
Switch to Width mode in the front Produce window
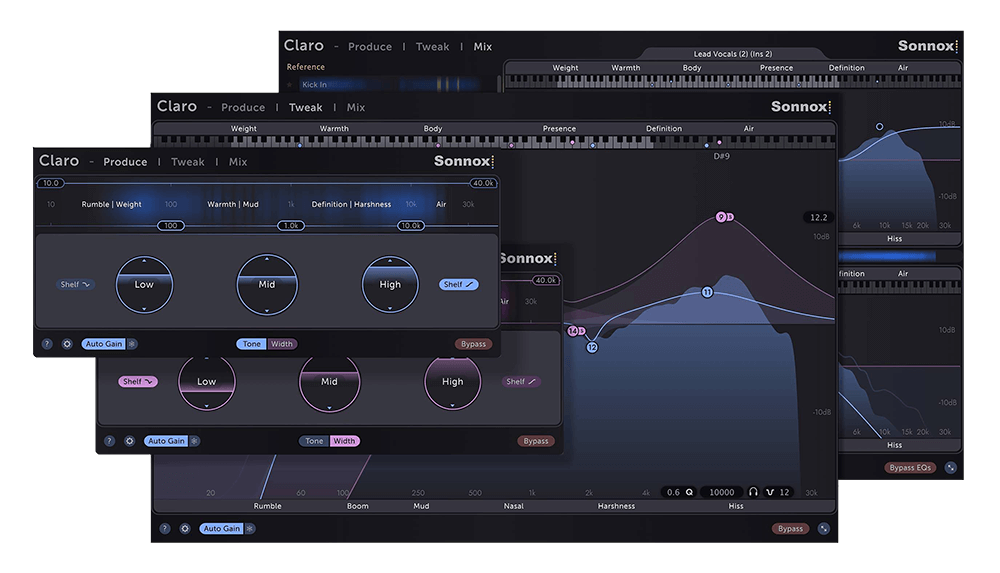(282, 344)
